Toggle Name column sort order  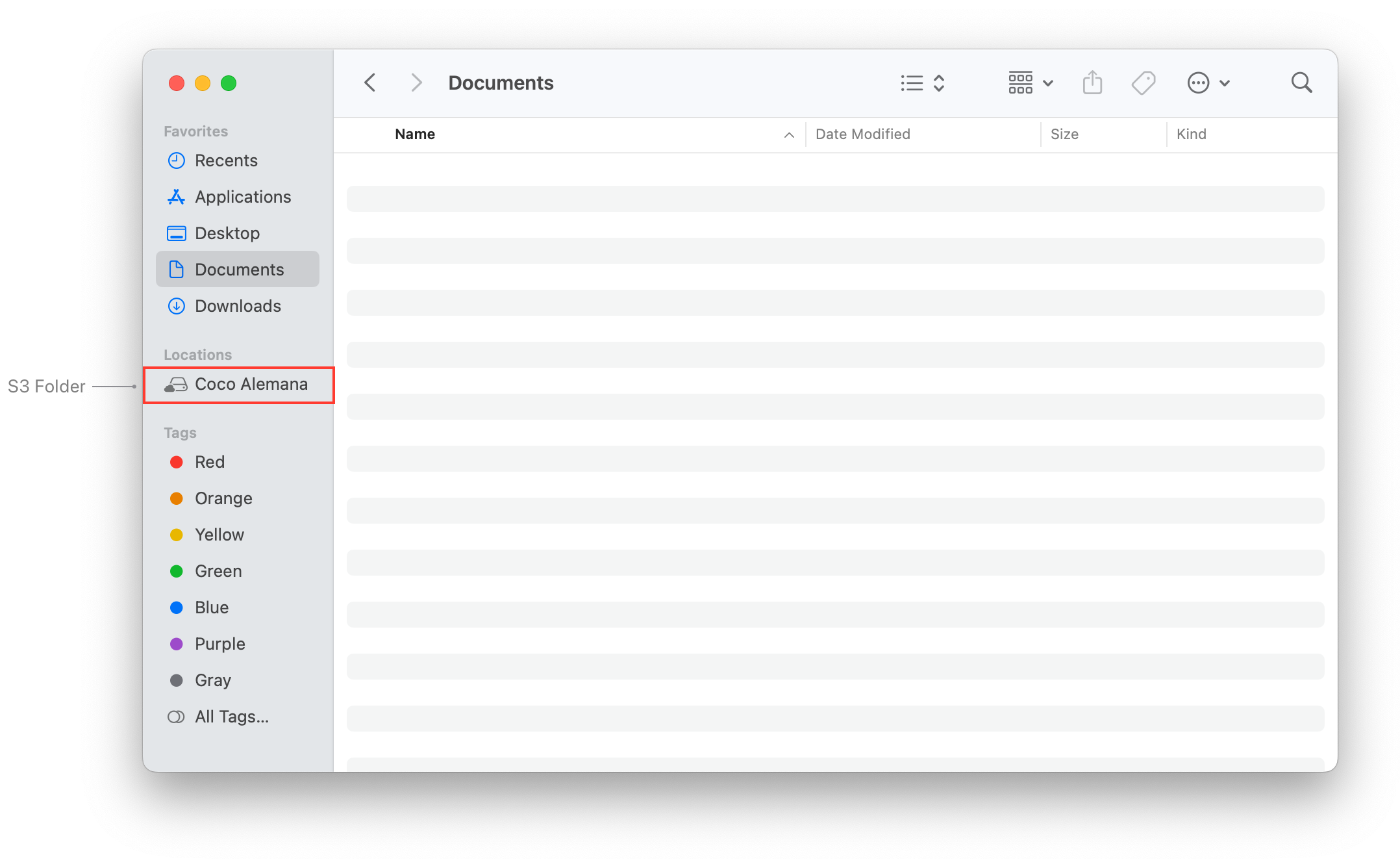[788, 134]
